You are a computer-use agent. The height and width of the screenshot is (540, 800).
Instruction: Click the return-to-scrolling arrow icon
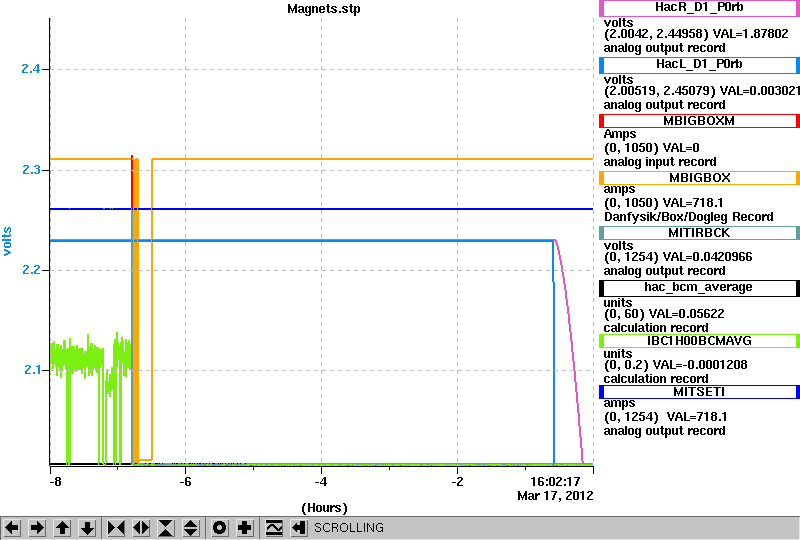point(299,528)
